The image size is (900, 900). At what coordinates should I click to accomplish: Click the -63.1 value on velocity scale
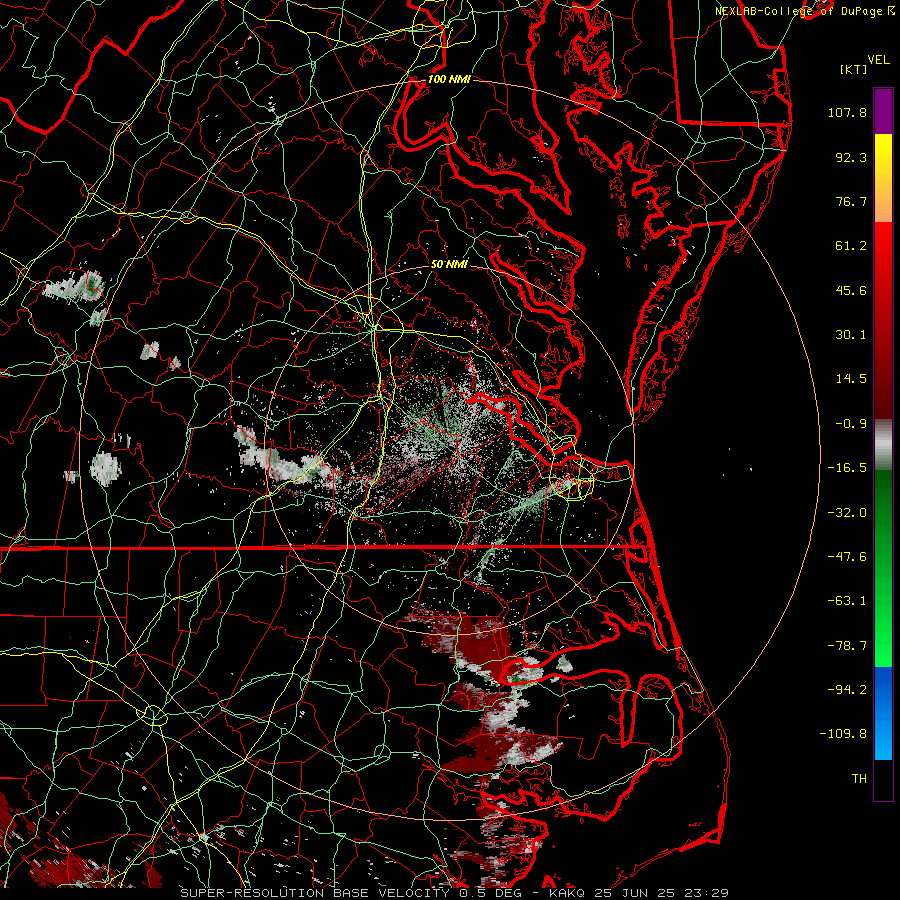[847, 601]
